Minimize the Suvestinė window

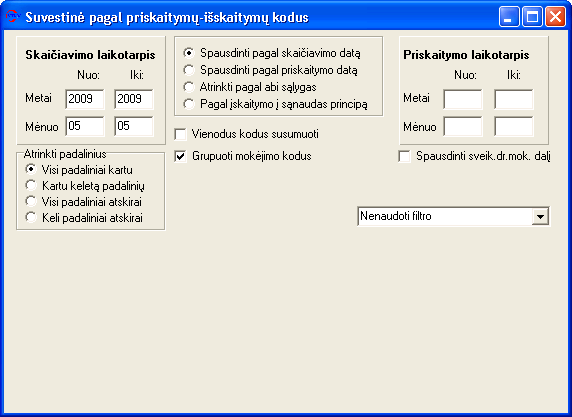coord(509,17)
